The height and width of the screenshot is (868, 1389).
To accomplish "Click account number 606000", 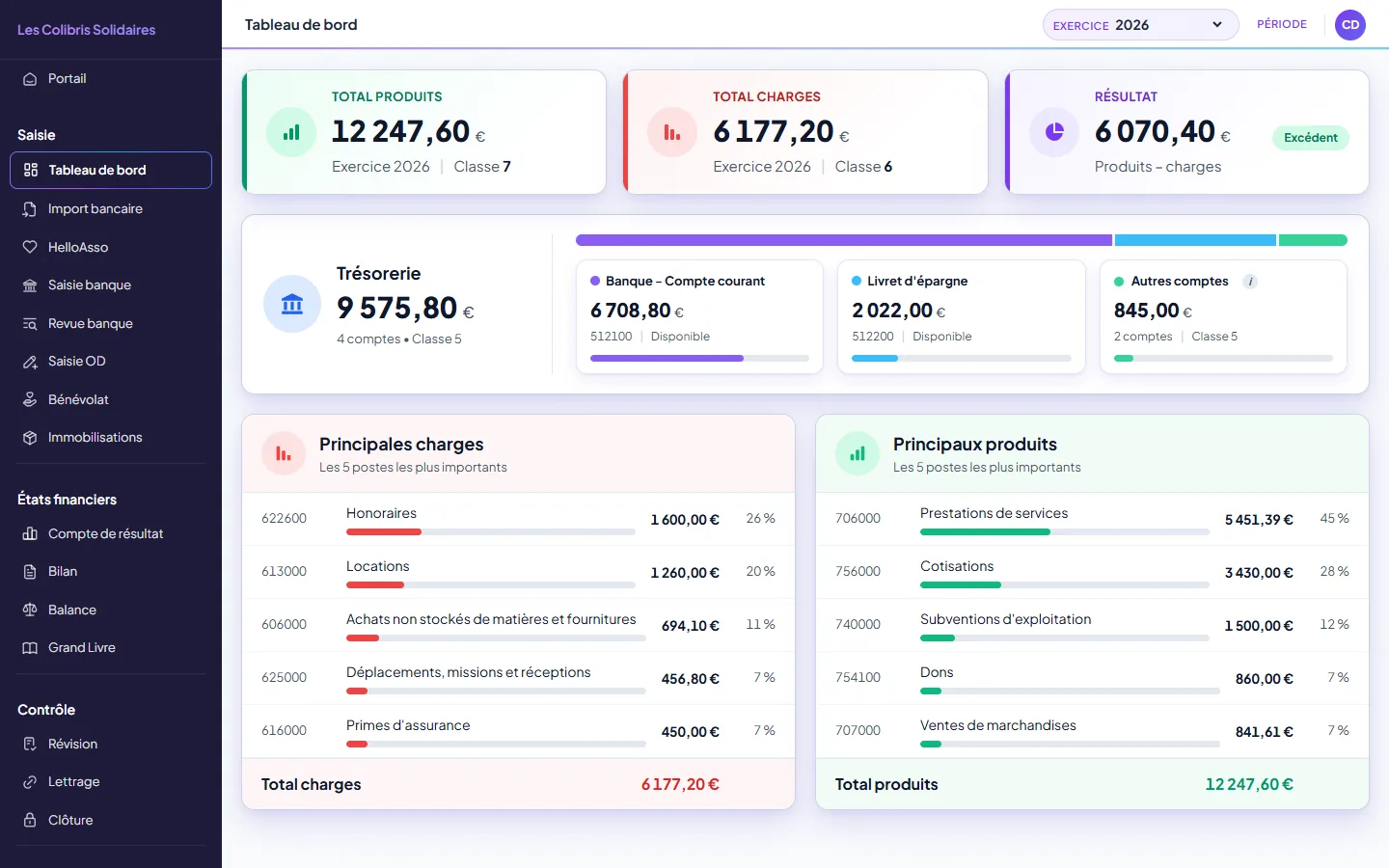I will tap(284, 625).
